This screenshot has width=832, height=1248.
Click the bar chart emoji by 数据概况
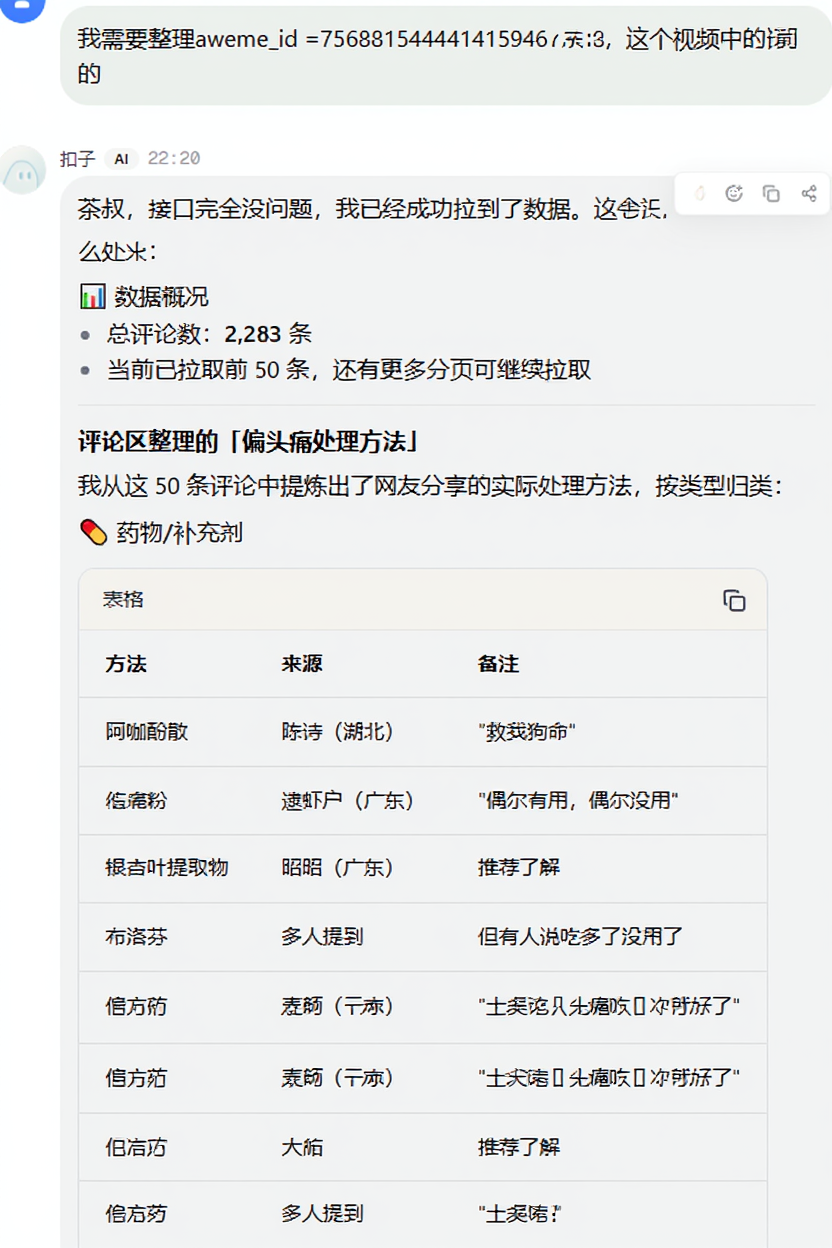coord(92,297)
